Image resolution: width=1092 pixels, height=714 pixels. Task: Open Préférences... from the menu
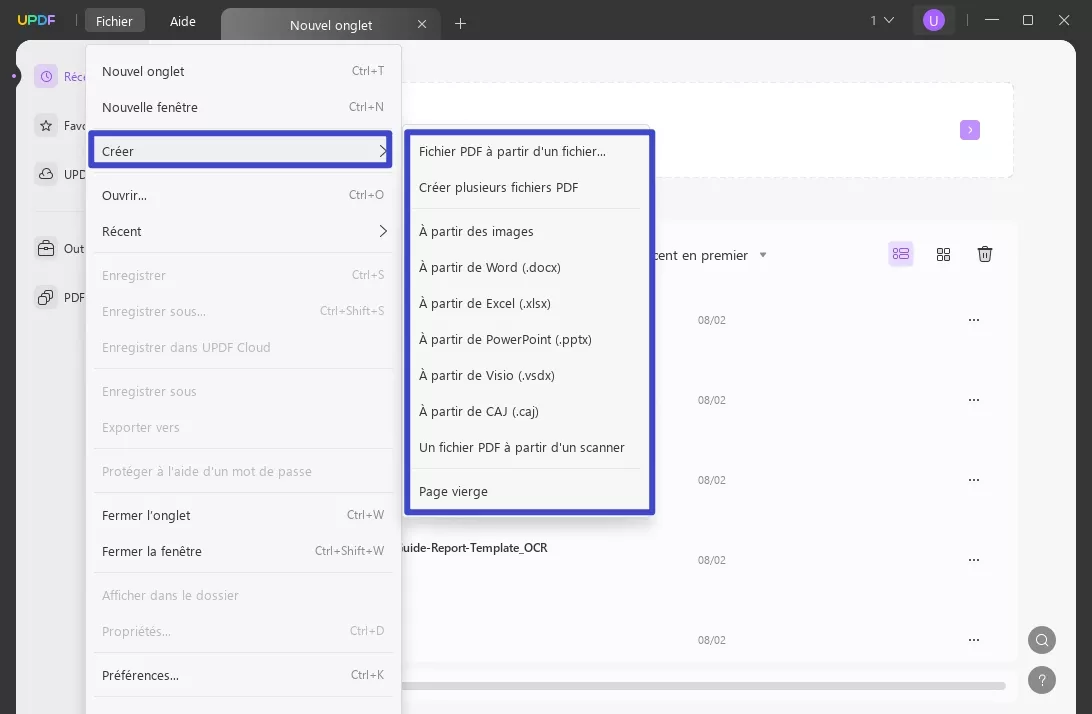tap(243, 676)
